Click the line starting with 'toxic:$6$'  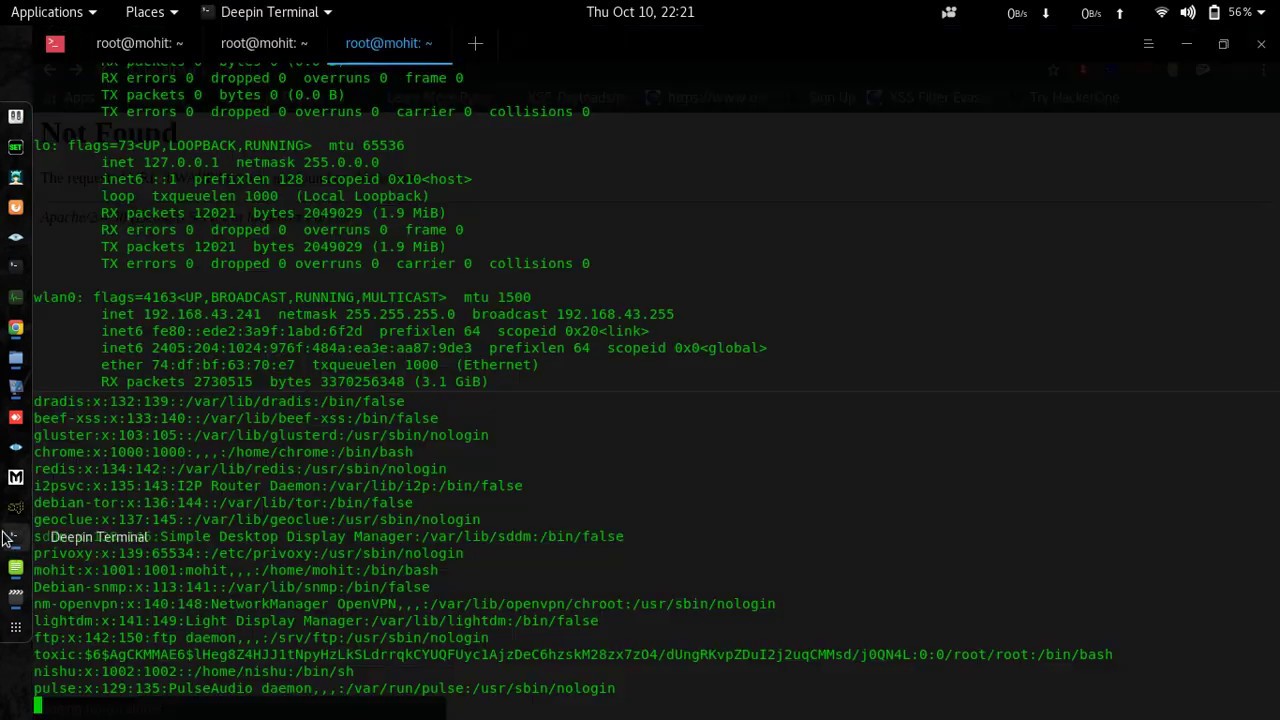point(573,654)
